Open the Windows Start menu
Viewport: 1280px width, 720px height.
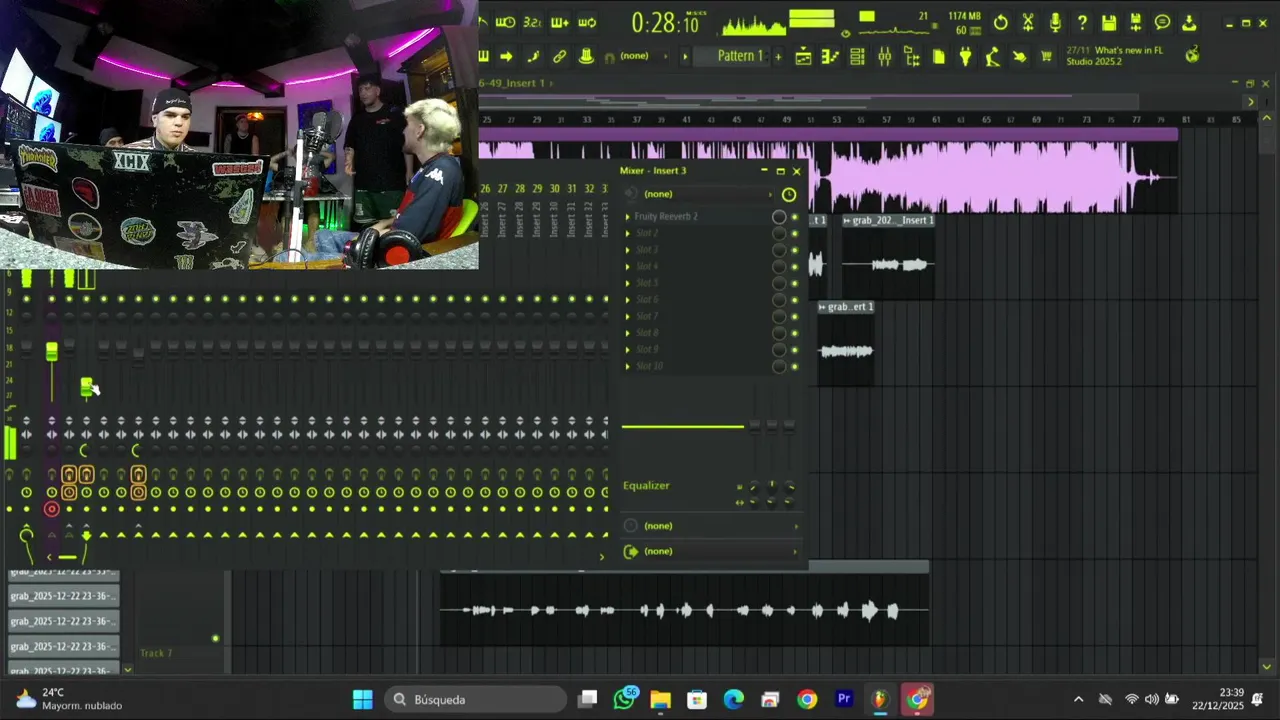(362, 699)
